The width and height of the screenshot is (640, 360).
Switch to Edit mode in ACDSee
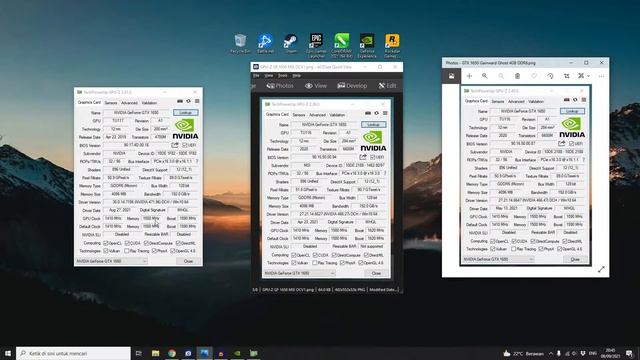[387, 86]
